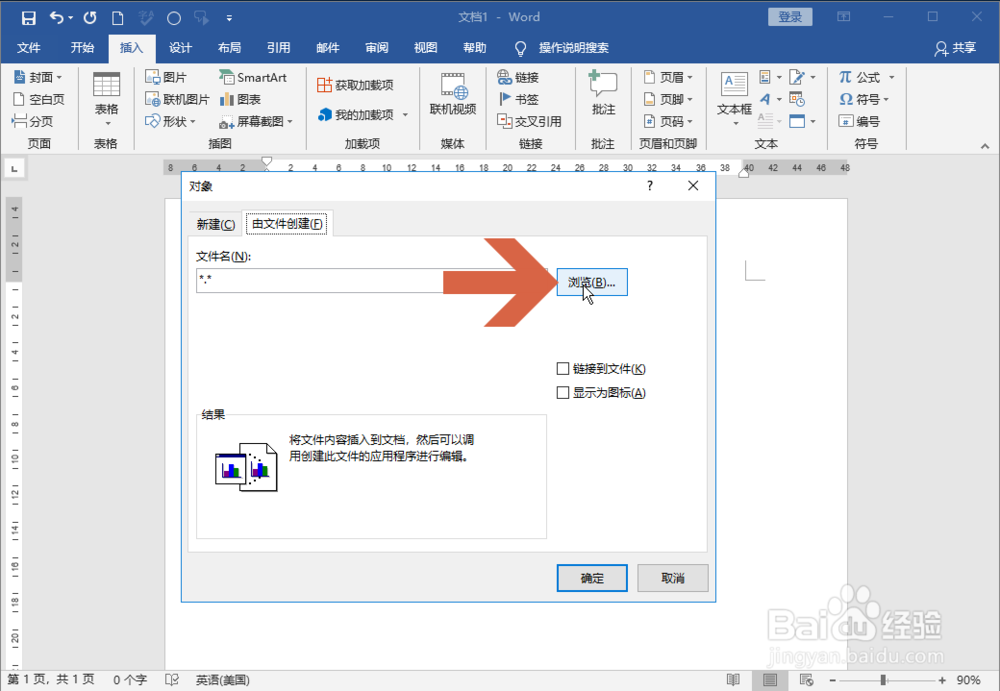Open the Shapes (形状) gallery
Screen dimensions: 1000x691
[x=170, y=121]
